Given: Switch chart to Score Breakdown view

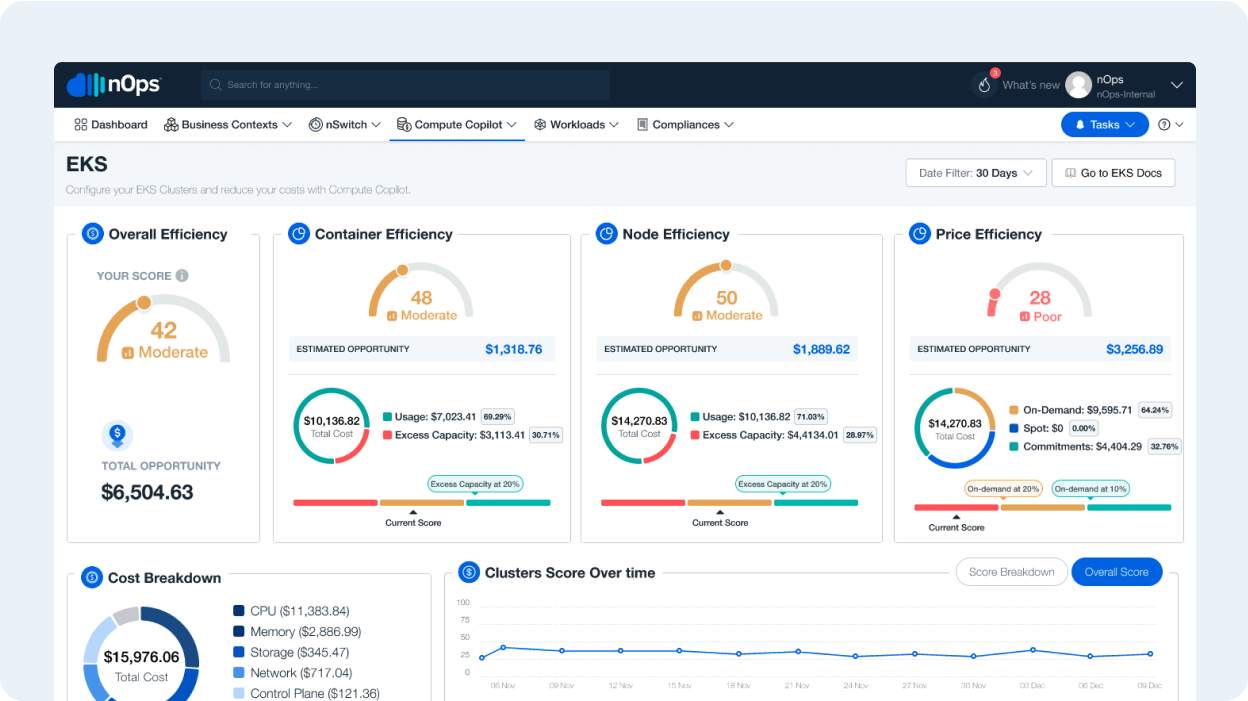Looking at the screenshot, I should (1011, 572).
